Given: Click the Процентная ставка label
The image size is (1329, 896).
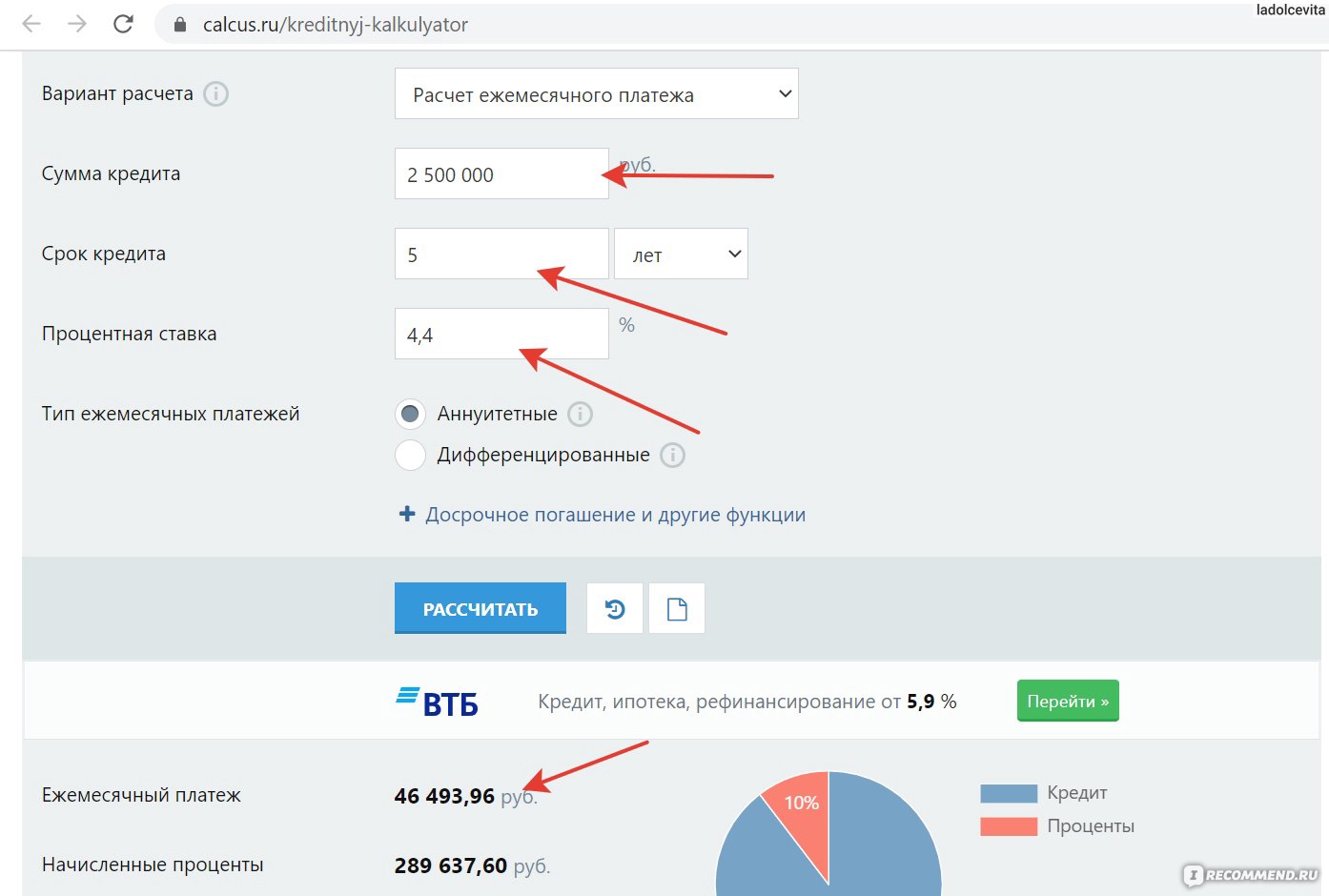Looking at the screenshot, I should click(x=130, y=334).
